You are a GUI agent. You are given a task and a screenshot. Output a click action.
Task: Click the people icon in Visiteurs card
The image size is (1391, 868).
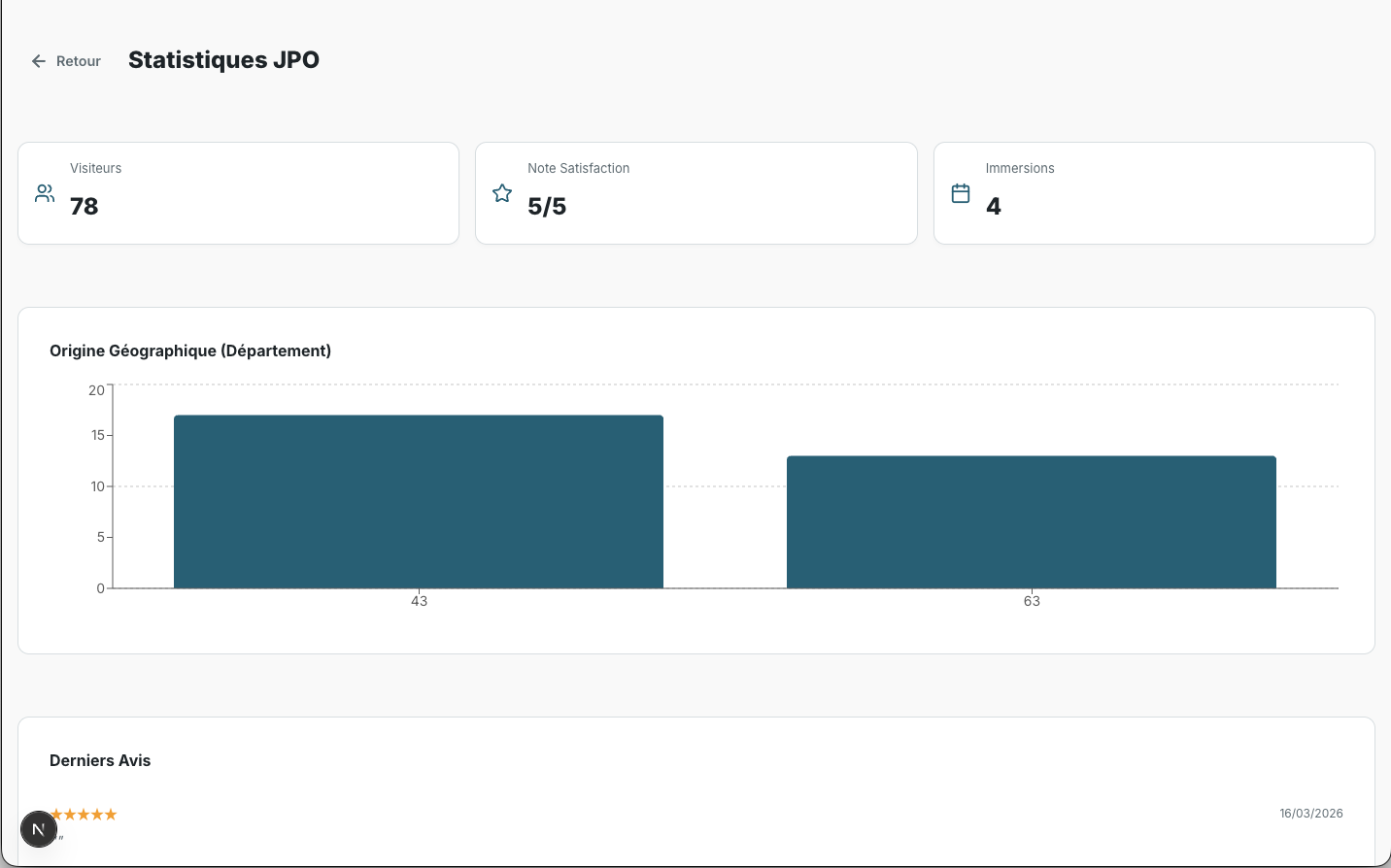(x=45, y=193)
